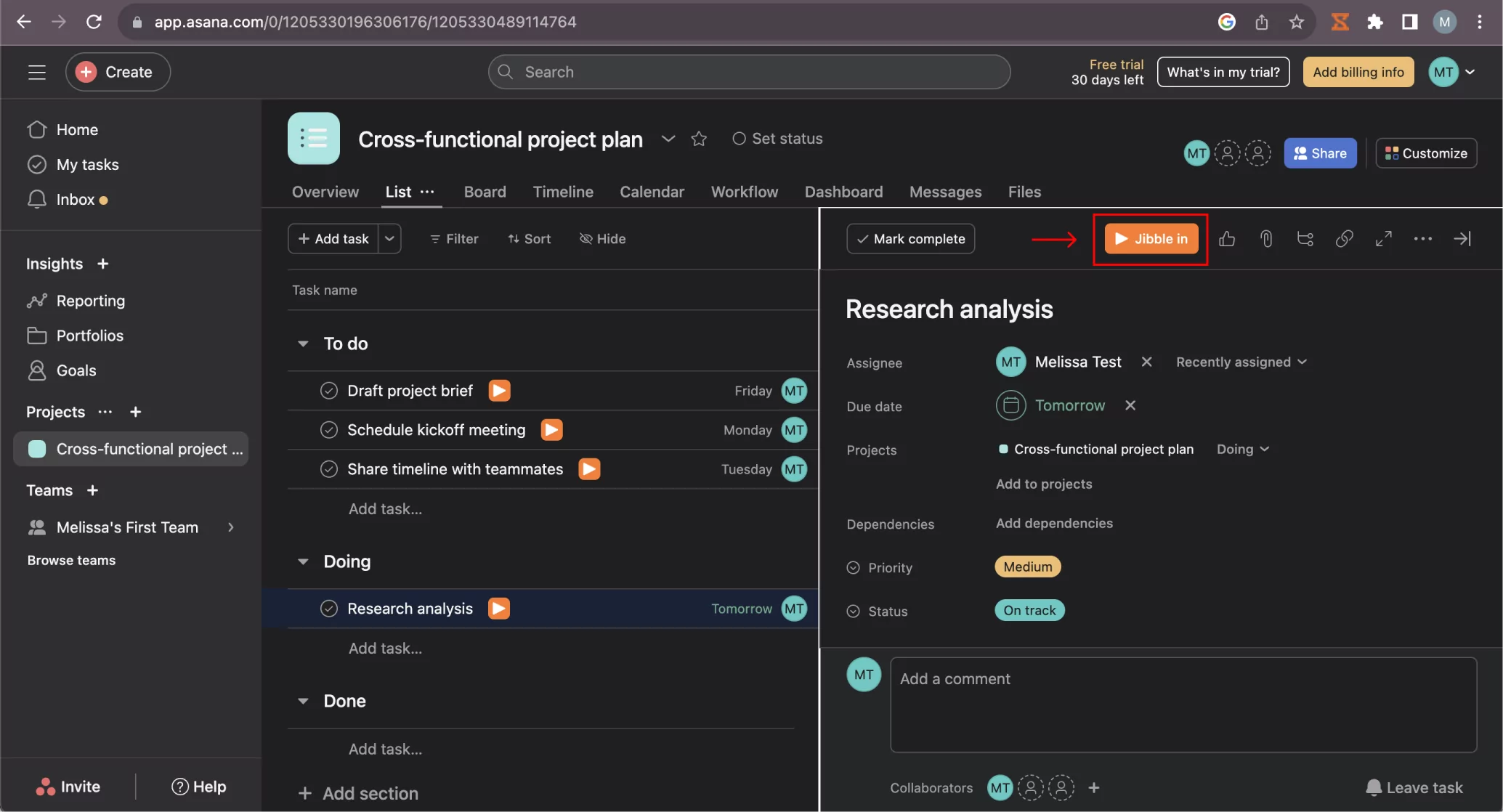Mark Draft project brief as complete

coord(329,391)
